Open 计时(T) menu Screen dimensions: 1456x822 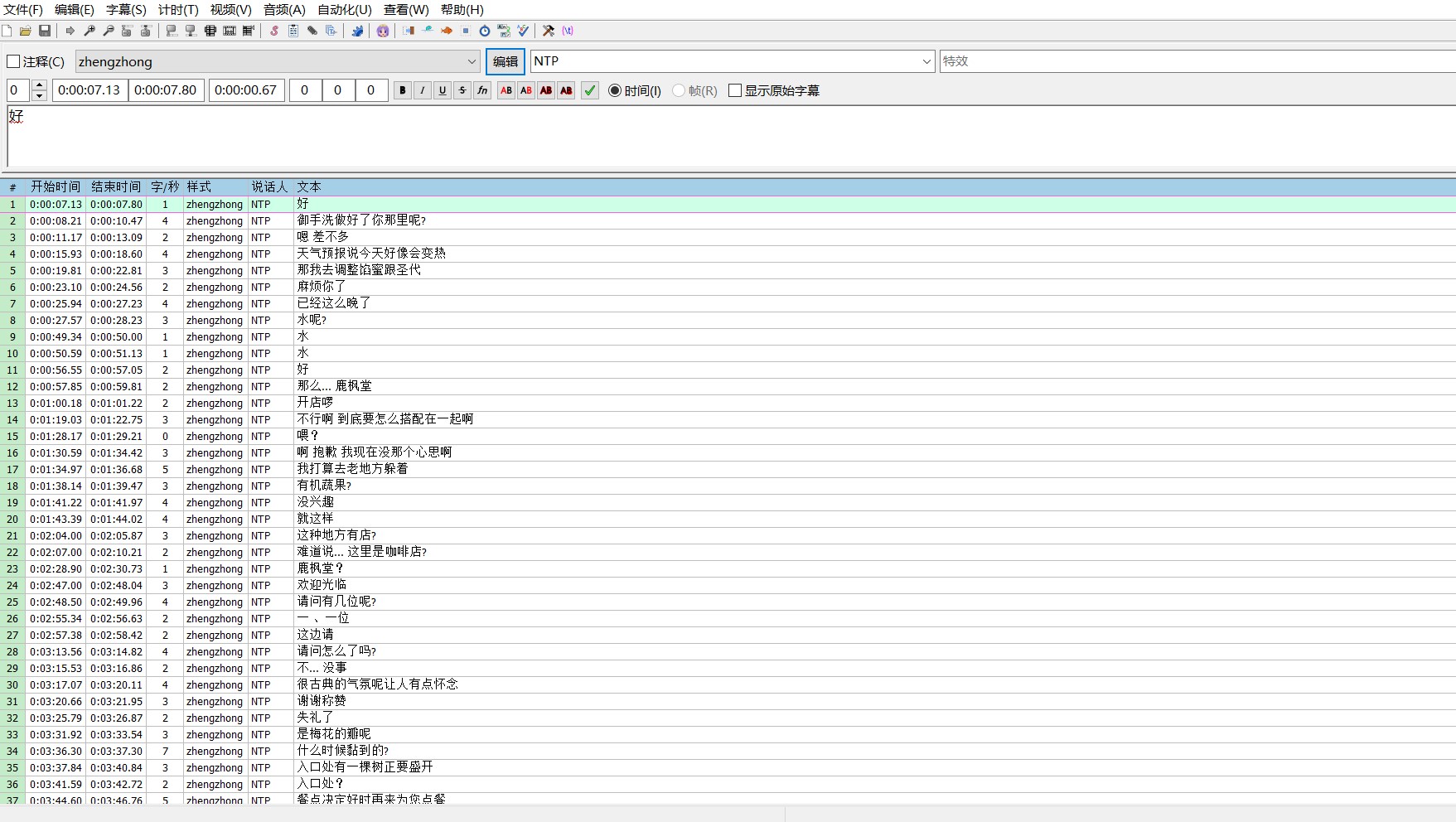coord(178,10)
